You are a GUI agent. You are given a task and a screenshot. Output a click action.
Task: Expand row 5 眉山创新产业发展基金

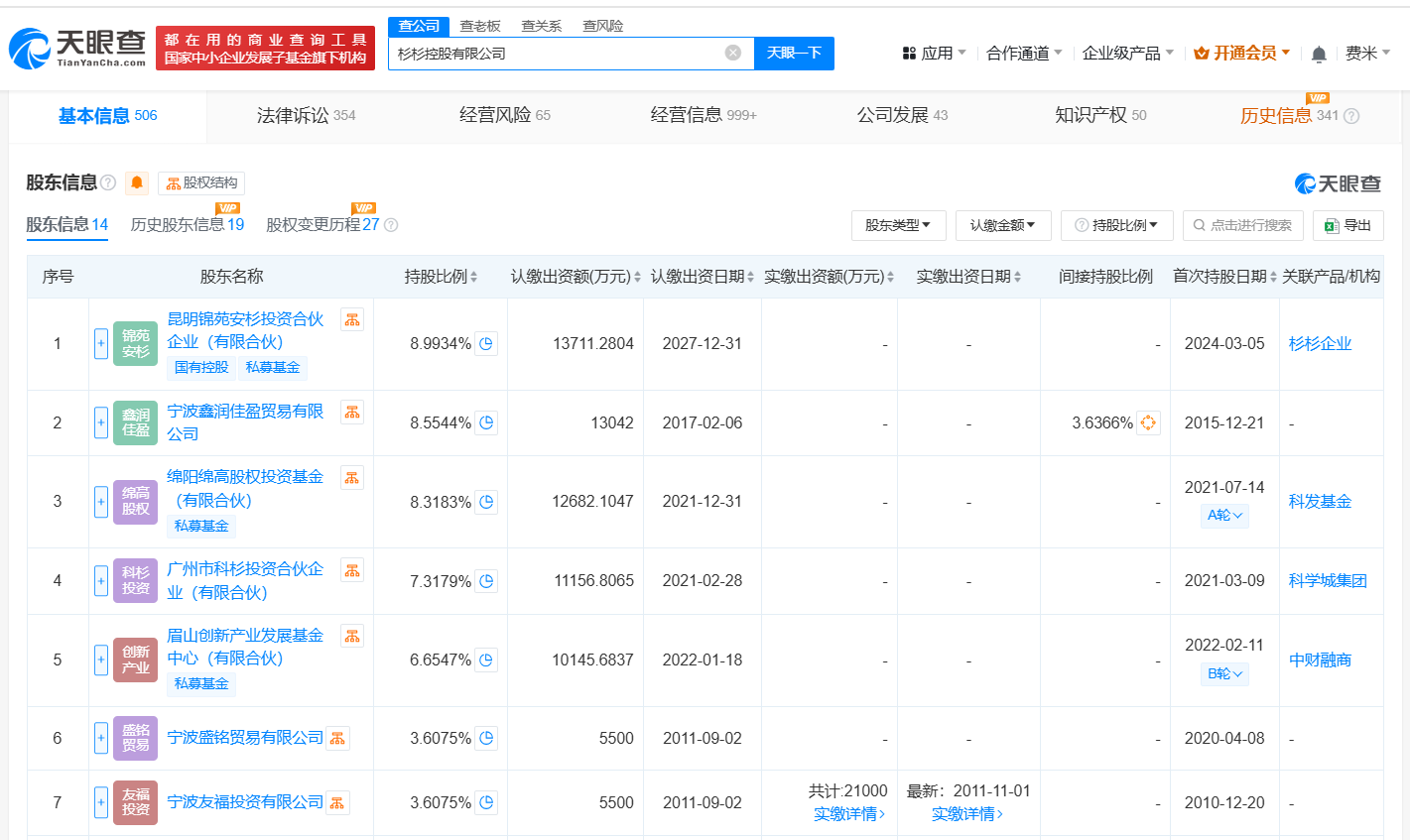tap(101, 660)
